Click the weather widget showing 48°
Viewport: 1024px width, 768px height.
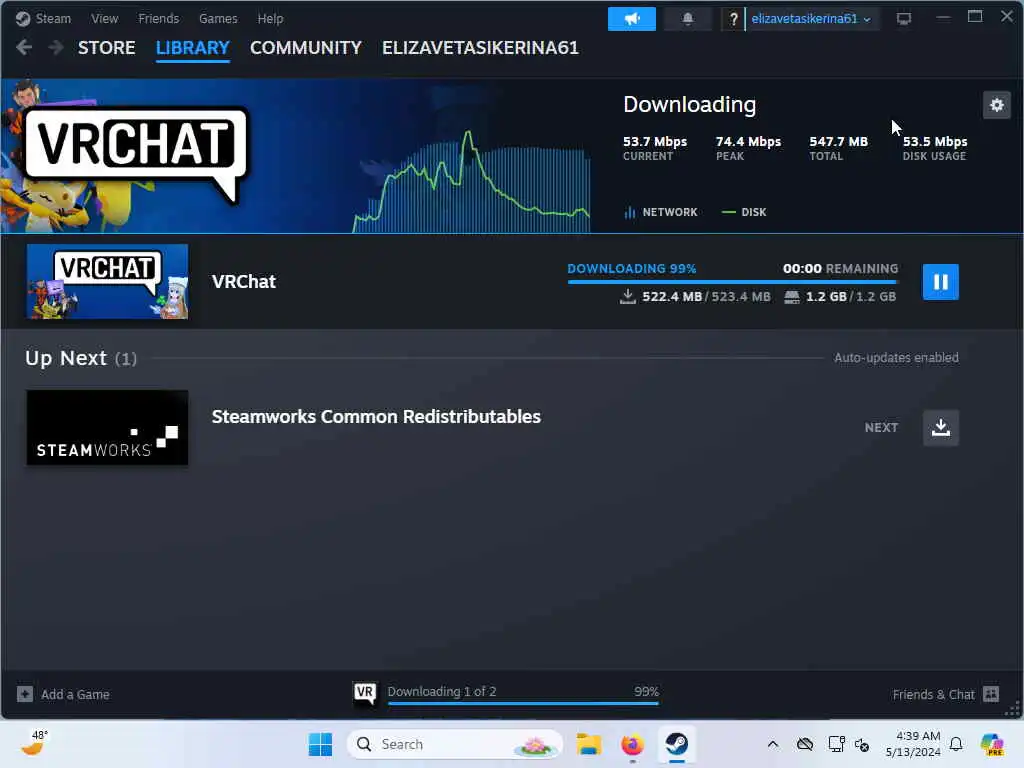[34, 743]
